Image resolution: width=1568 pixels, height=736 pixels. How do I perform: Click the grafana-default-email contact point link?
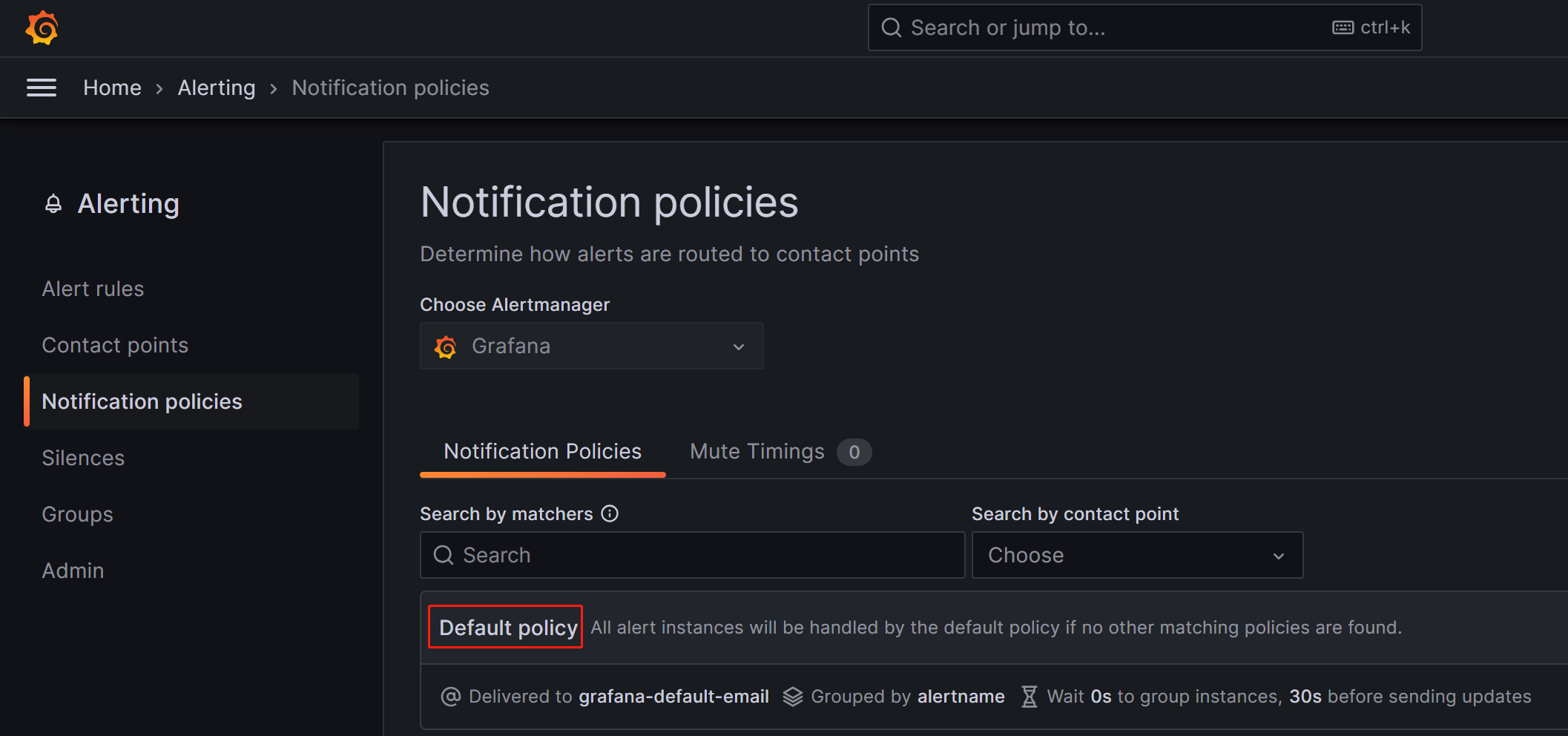pyautogui.click(x=673, y=697)
